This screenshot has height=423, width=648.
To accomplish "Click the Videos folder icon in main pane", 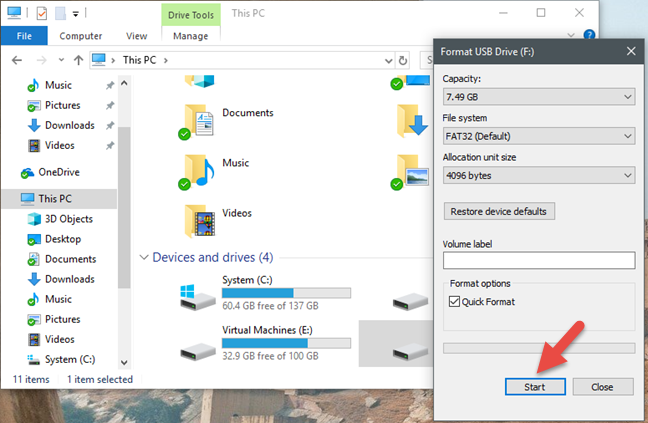I will (x=200, y=221).
